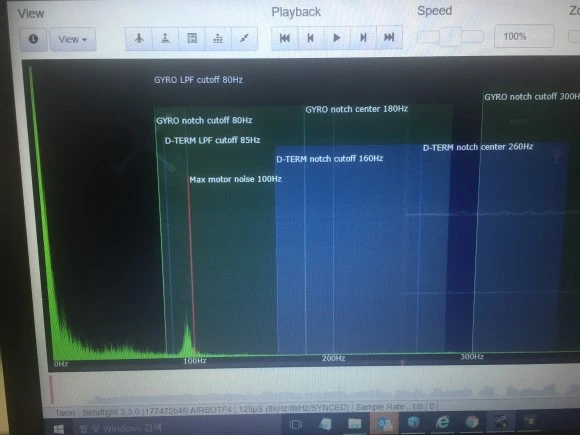Click the 200Hz axis tick label
The width and height of the screenshot is (580, 435).
[333, 358]
